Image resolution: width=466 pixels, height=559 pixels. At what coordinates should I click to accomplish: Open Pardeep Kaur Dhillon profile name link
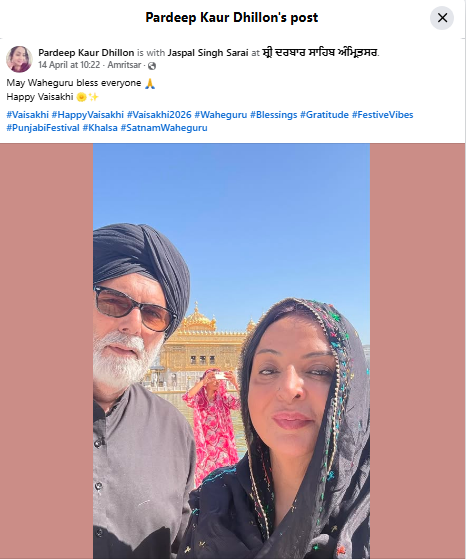[86, 53]
